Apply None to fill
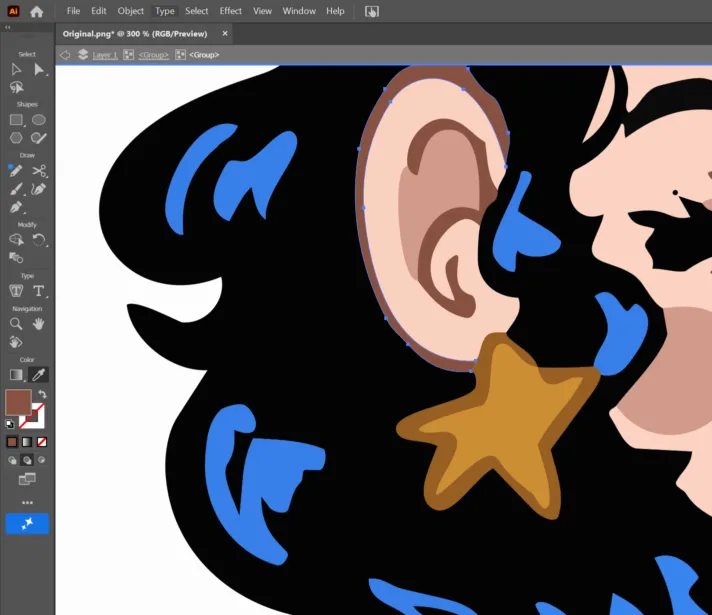This screenshot has height=615, width=712. pos(42,442)
